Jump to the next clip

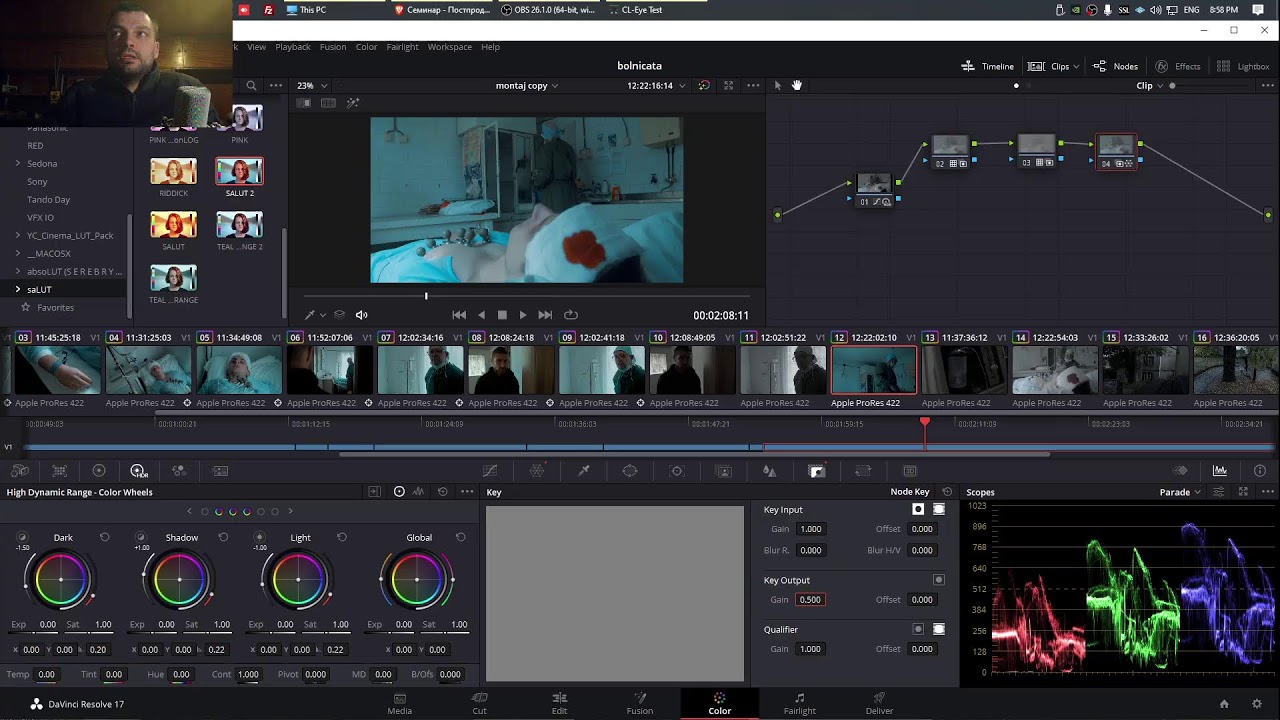point(545,315)
